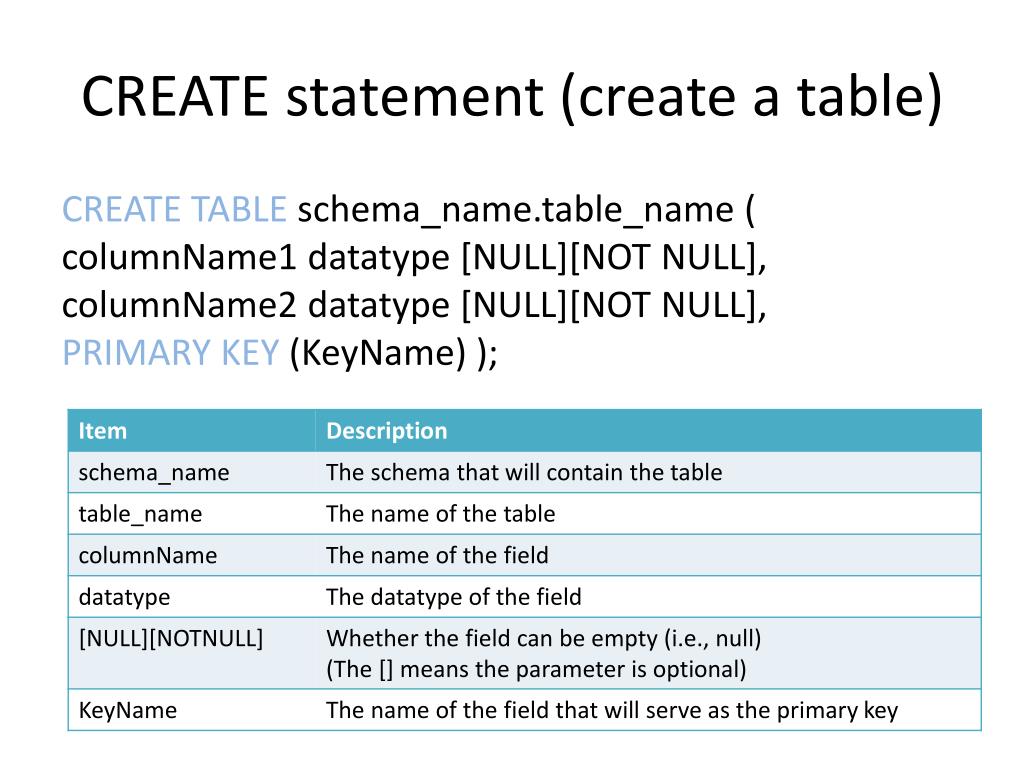Select the 'datatype' table cell

pyautogui.click(x=191, y=597)
